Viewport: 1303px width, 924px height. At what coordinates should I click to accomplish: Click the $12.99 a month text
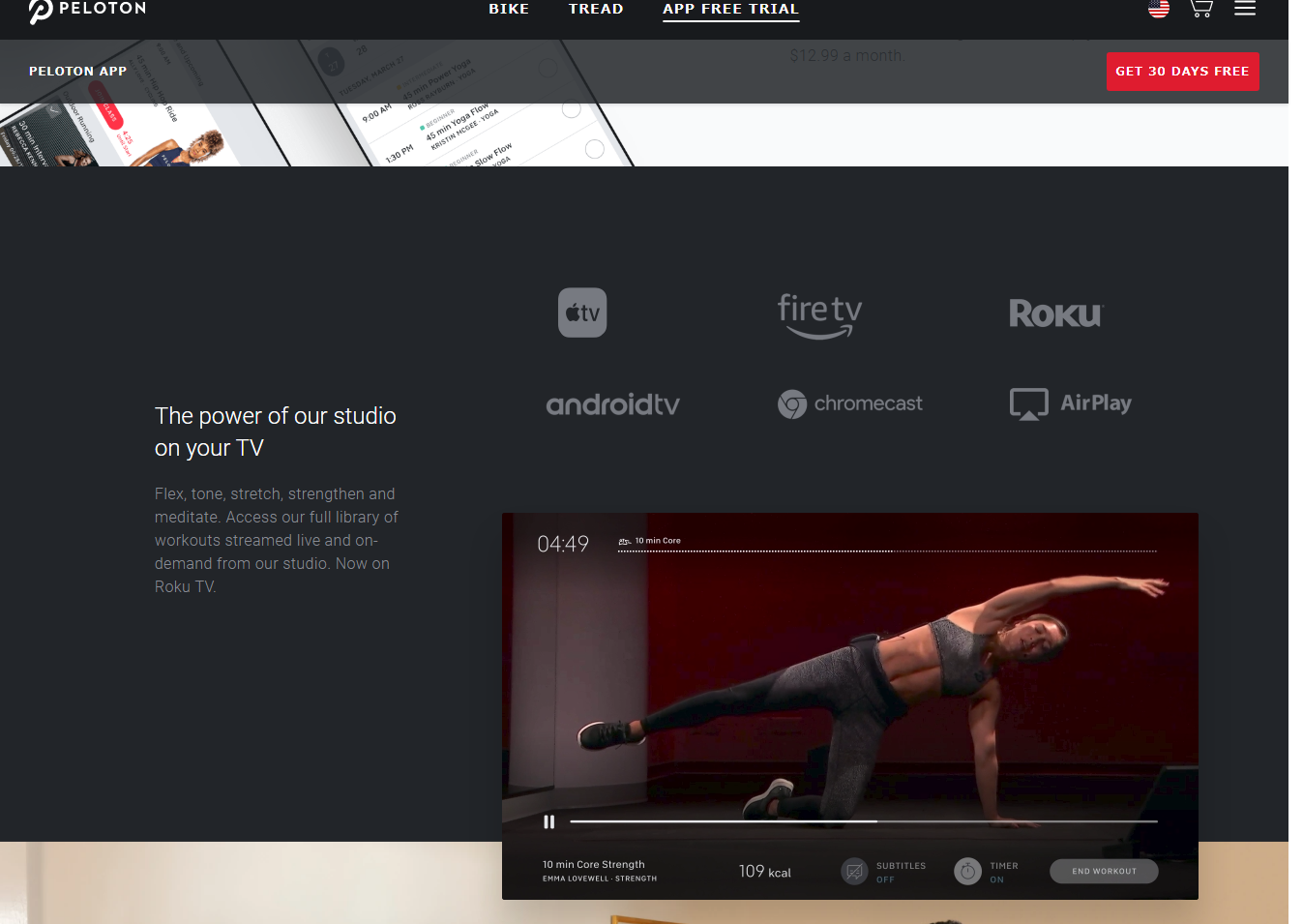847,56
